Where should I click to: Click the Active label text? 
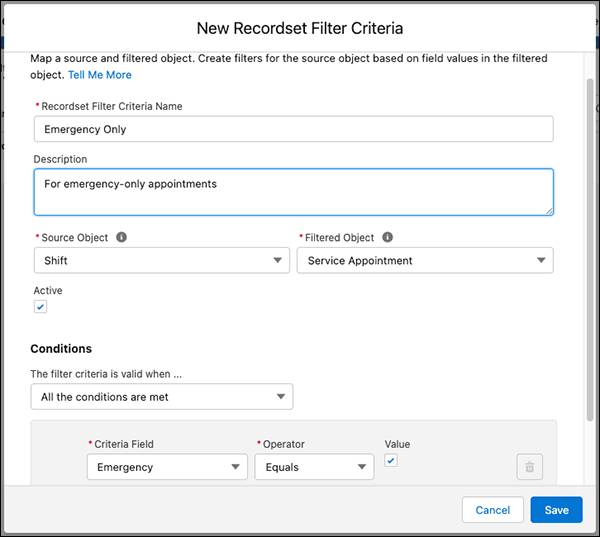point(48,290)
